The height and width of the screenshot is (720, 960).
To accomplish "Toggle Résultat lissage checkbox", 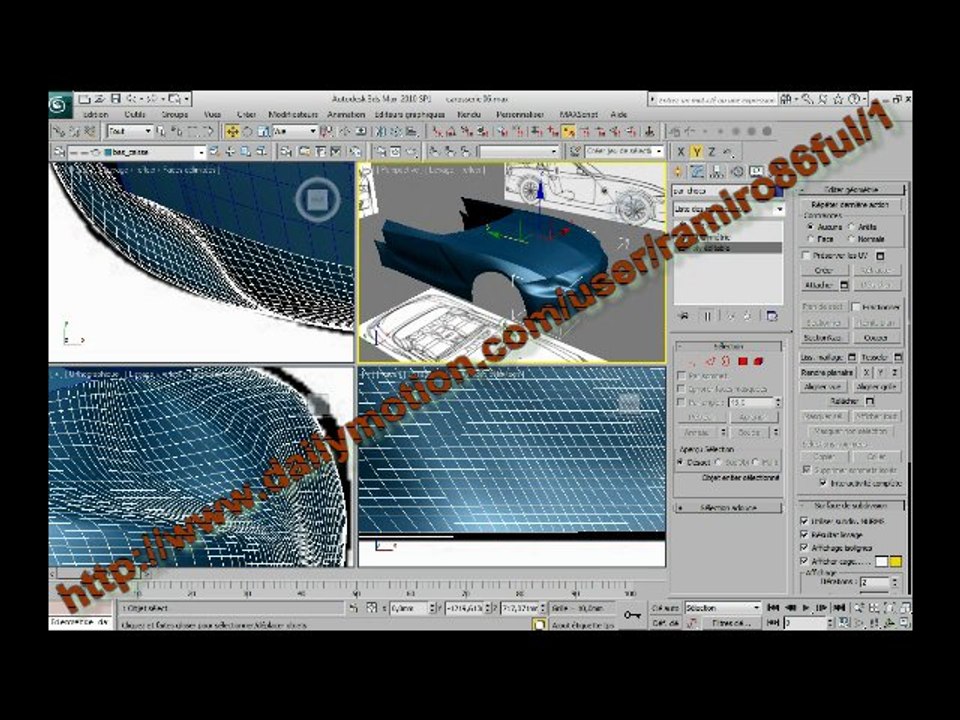I will click(x=804, y=534).
